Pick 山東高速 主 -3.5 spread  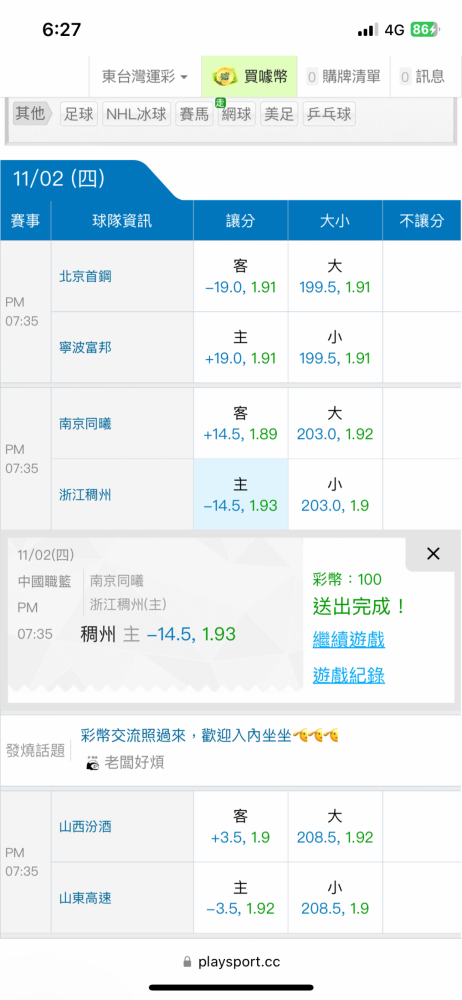[x=241, y=898]
